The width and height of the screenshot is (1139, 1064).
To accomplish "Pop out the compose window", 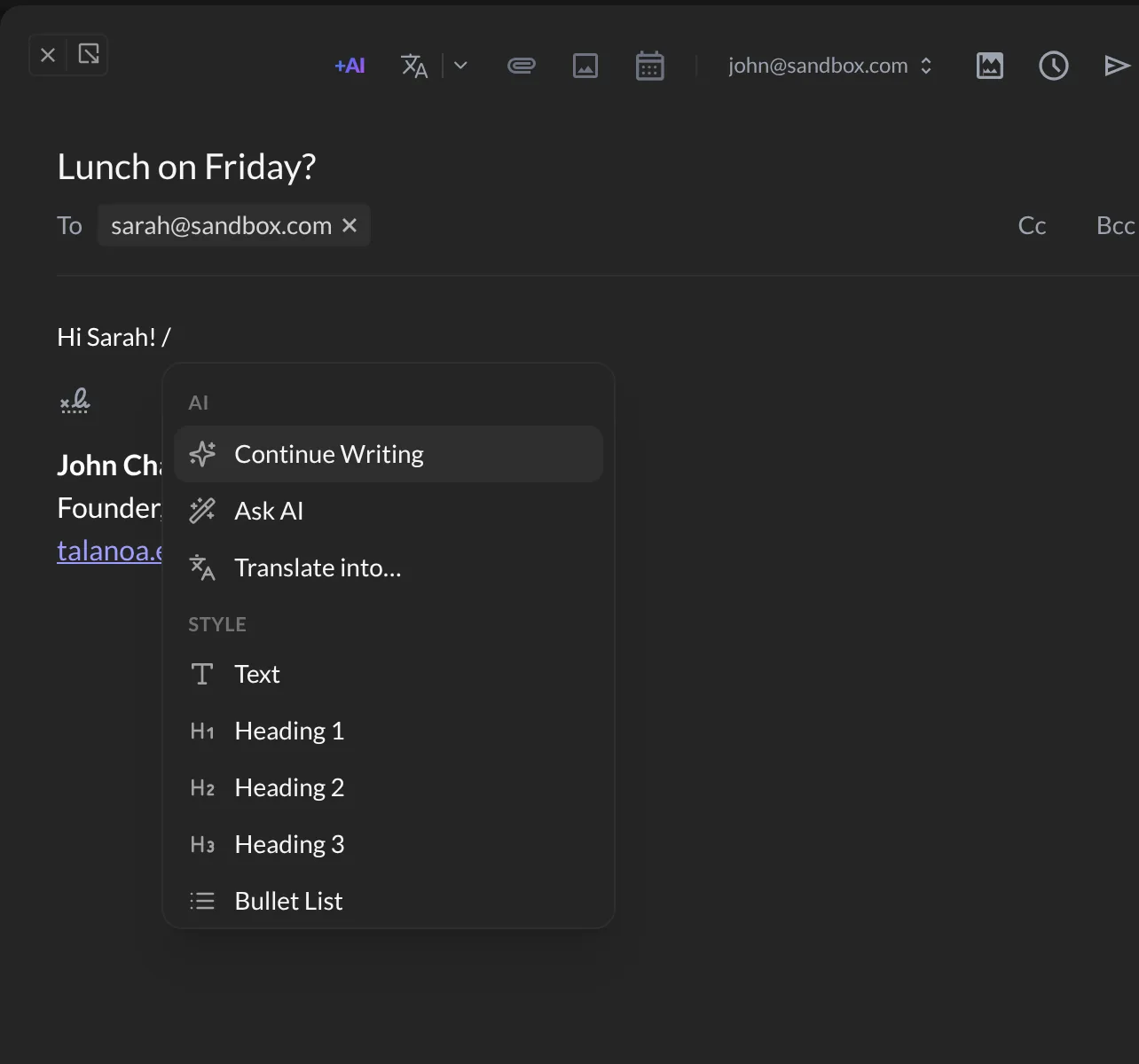I will tap(89, 55).
